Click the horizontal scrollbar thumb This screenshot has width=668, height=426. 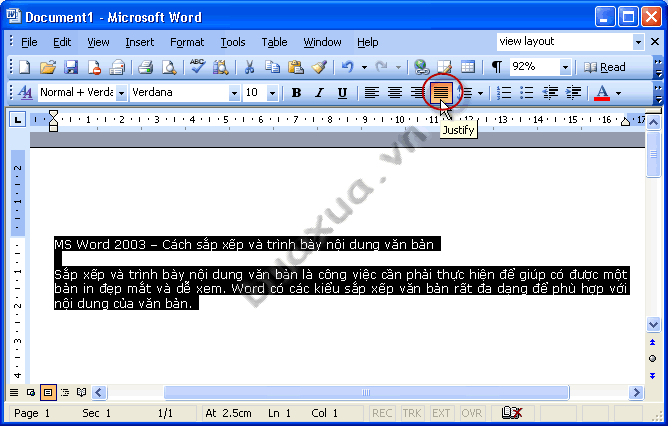pos(366,392)
